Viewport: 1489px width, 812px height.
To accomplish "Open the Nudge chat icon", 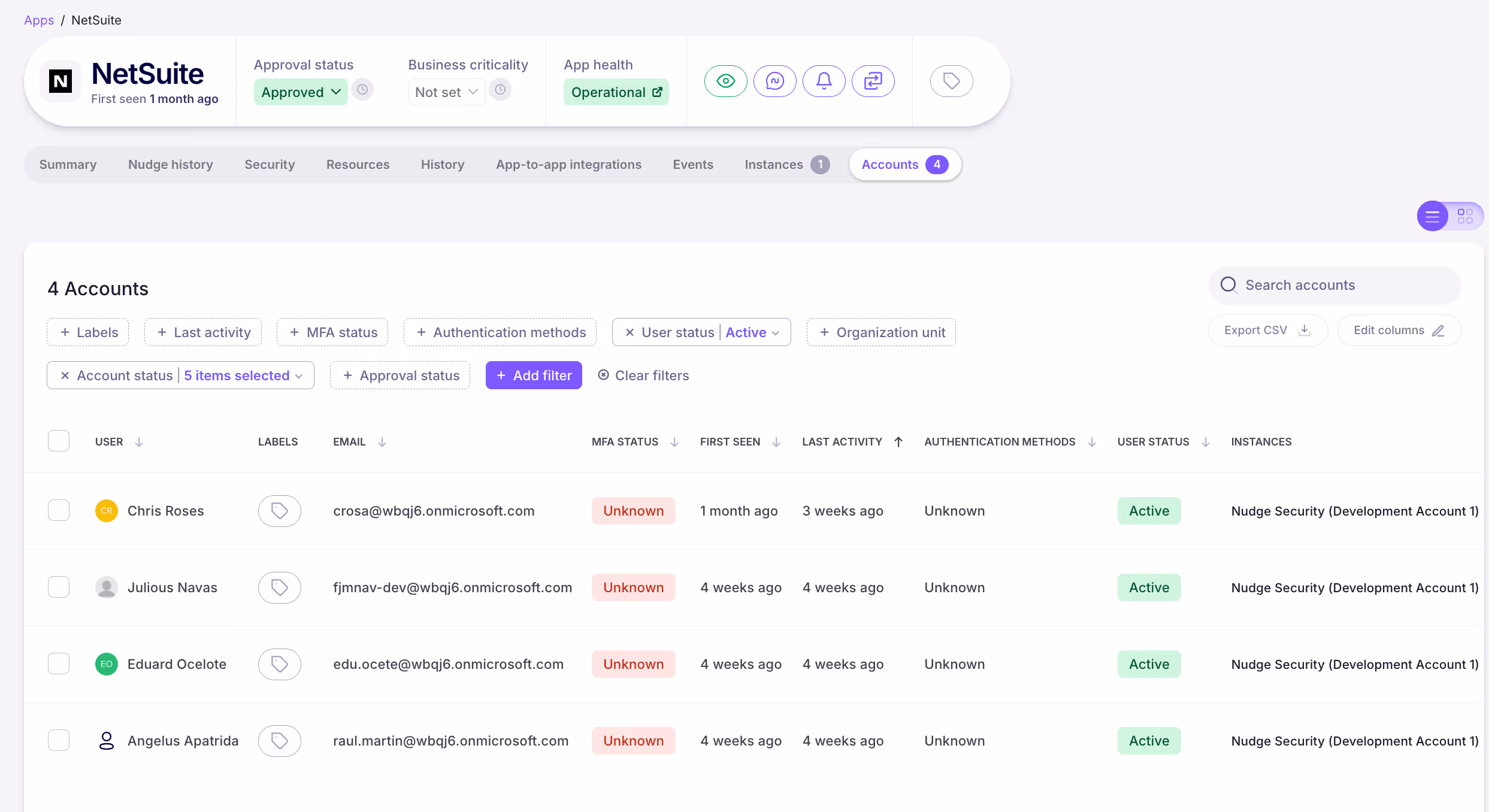I will click(775, 81).
